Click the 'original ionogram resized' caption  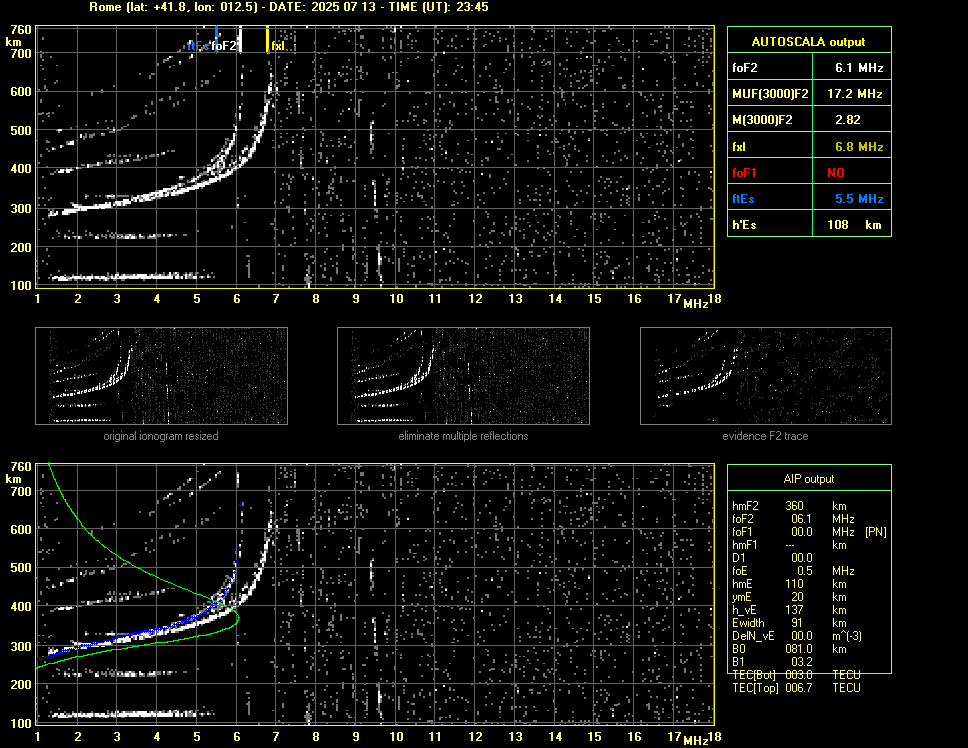[x=161, y=436]
